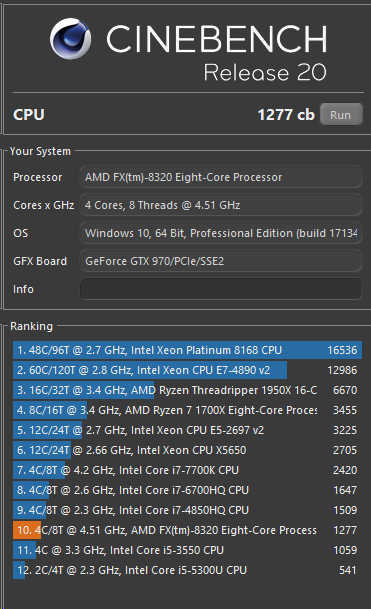Click the GFX Board field

point(221,261)
